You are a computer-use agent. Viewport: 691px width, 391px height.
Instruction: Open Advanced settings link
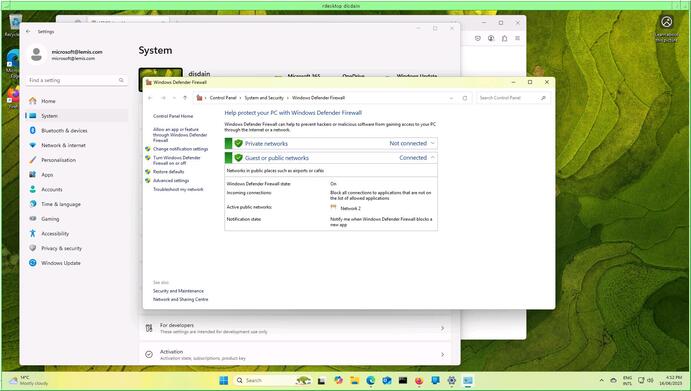click(x=171, y=180)
